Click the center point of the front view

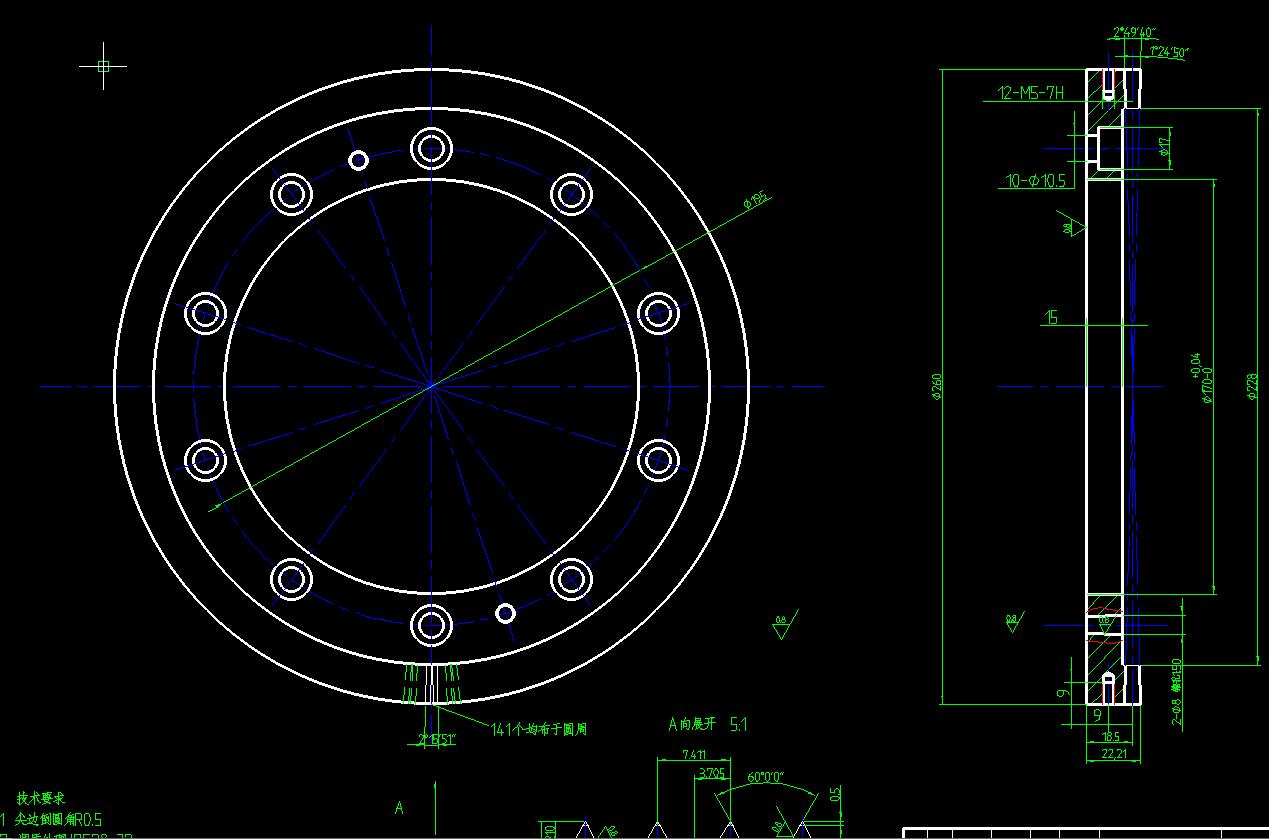coord(431,385)
